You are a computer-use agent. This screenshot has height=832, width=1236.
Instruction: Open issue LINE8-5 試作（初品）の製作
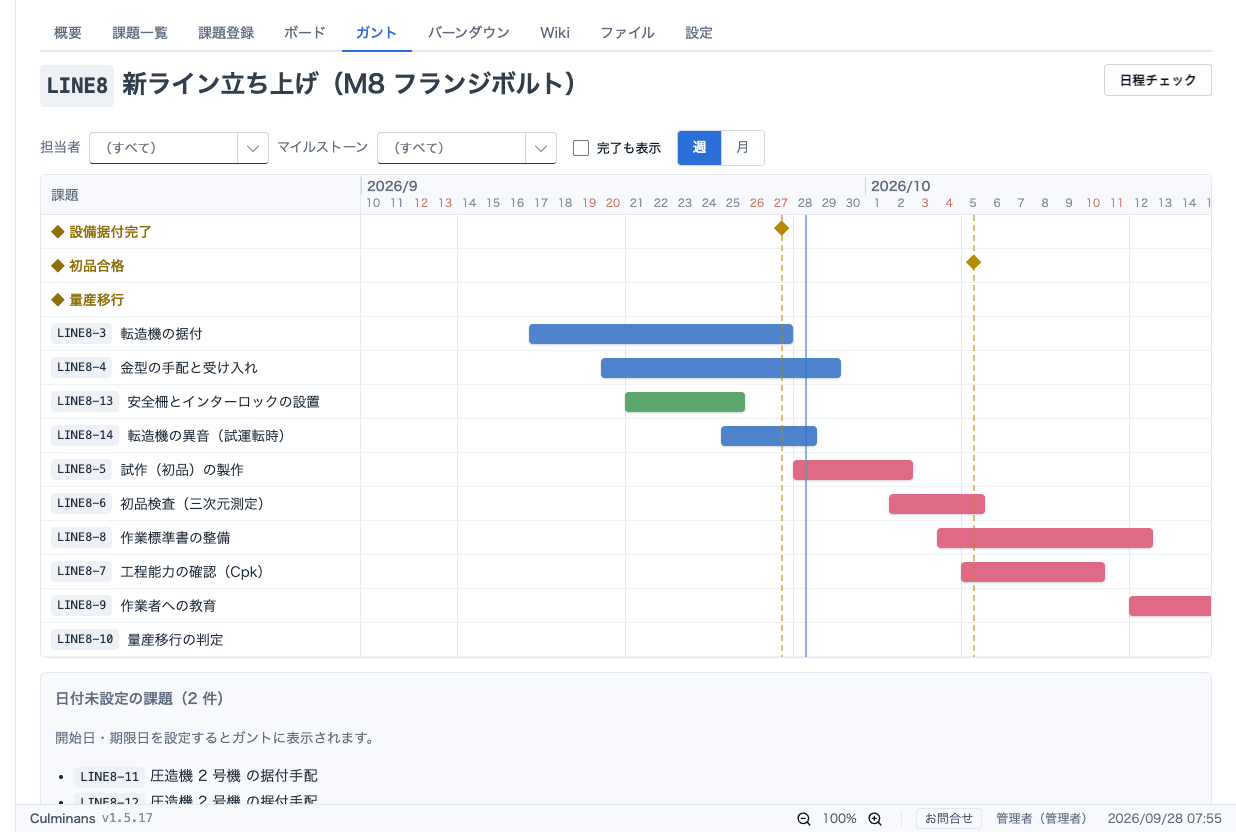tap(147, 469)
